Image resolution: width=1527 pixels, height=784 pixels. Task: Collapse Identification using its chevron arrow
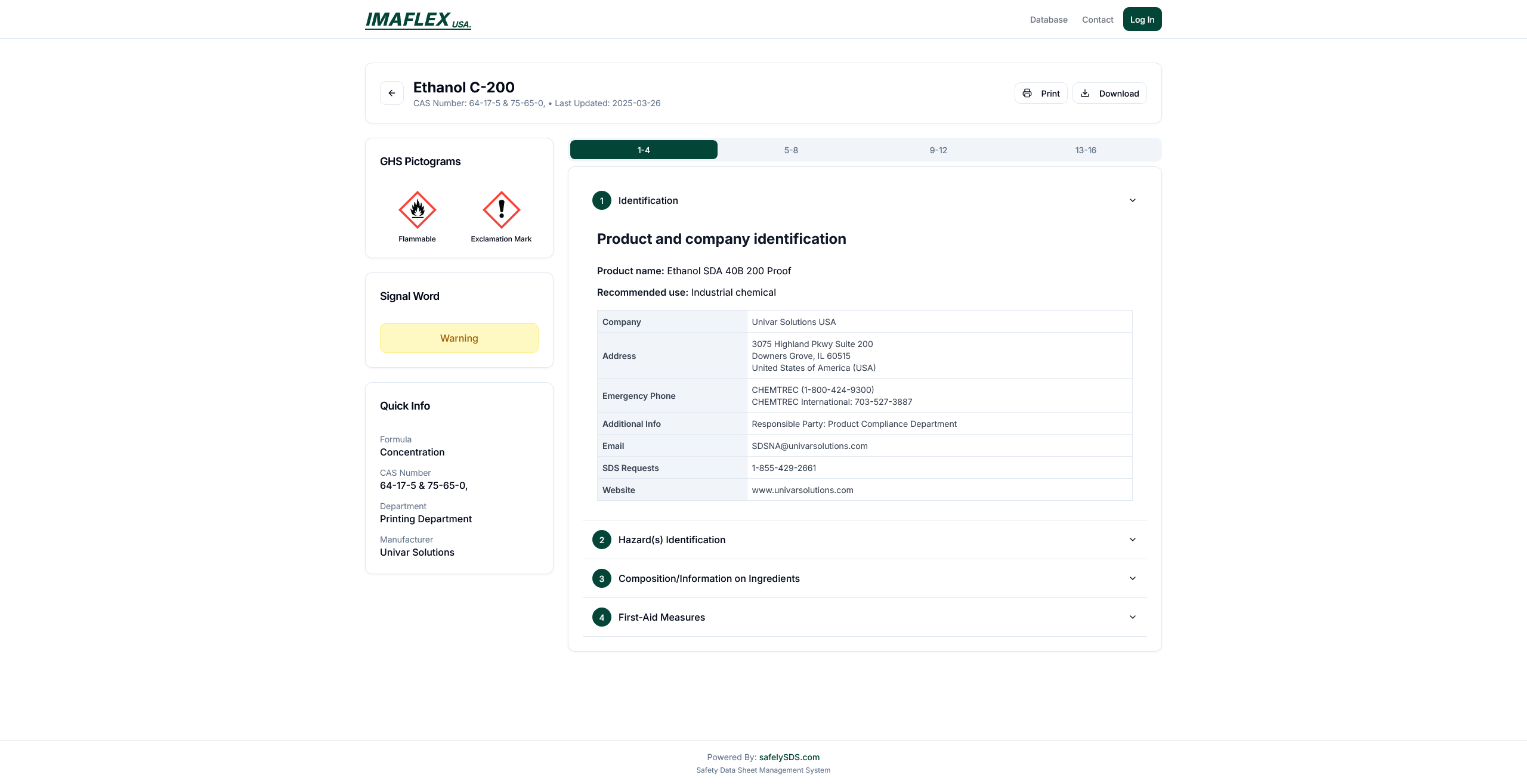(x=1132, y=200)
